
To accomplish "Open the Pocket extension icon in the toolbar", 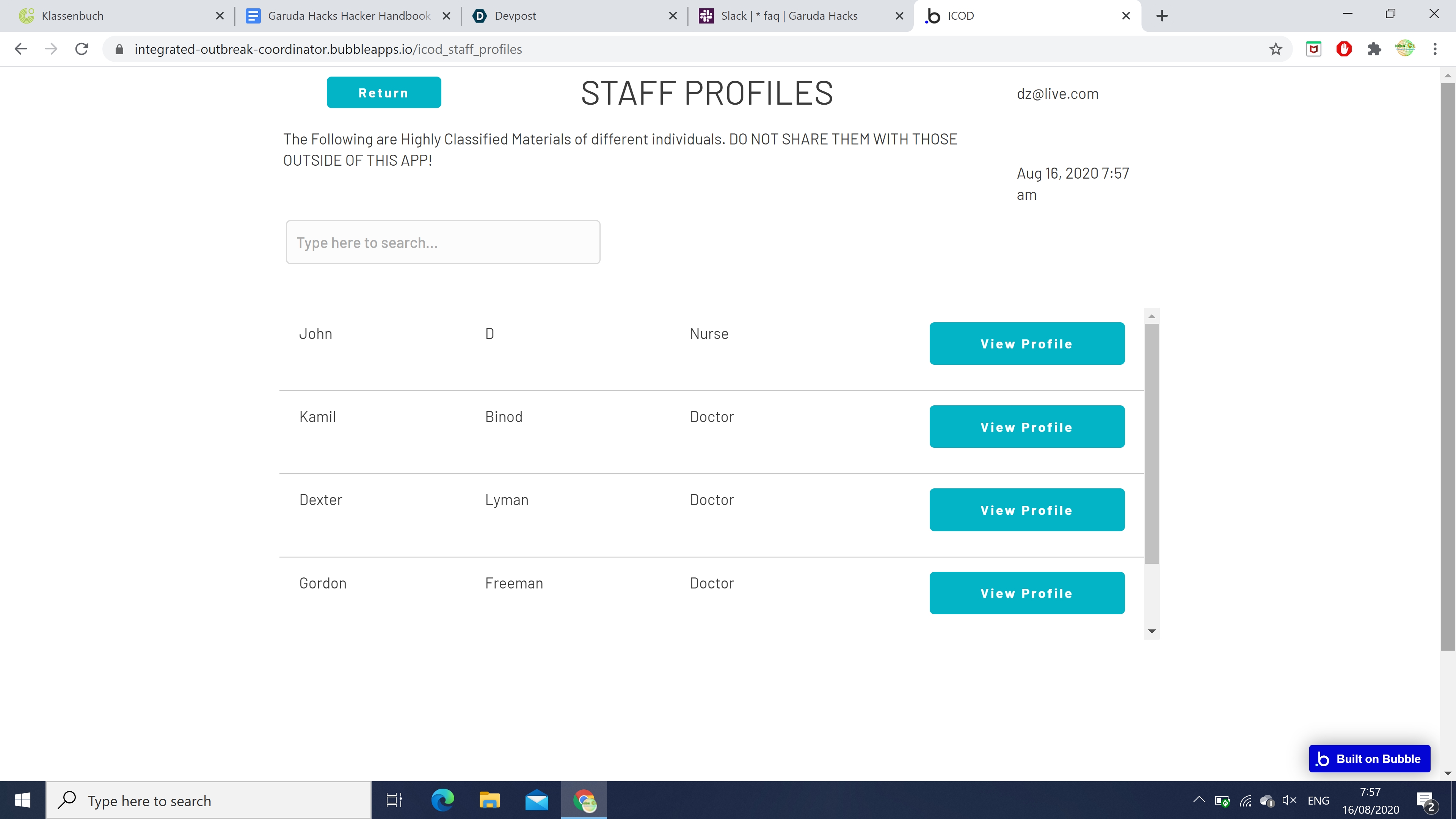I will 1313,49.
